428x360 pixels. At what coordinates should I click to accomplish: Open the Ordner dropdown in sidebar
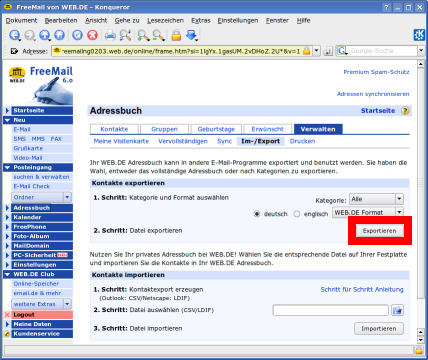41,197
